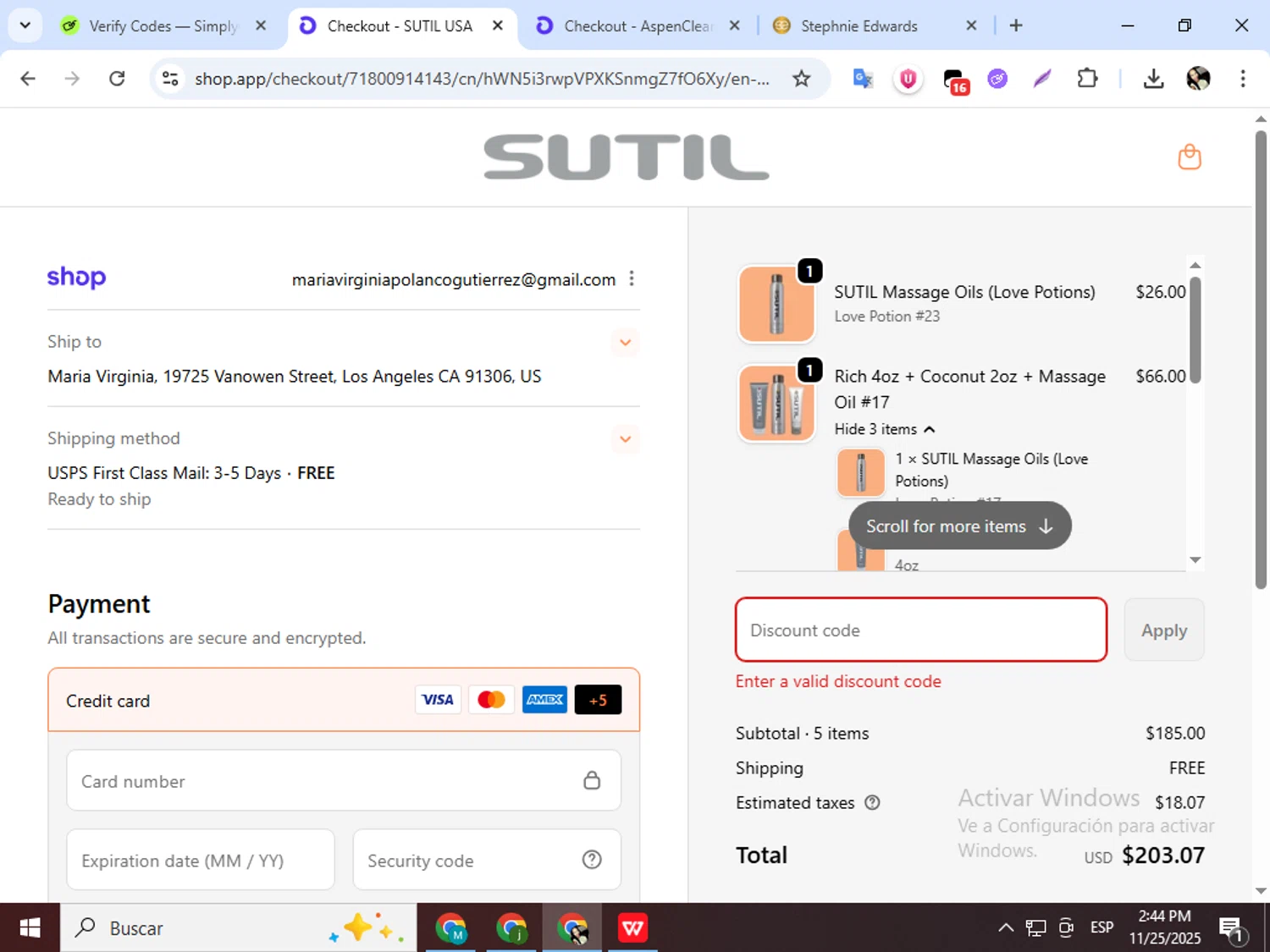This screenshot has height=952, width=1270.
Task: Open the purple feather extension
Action: tap(1042, 79)
